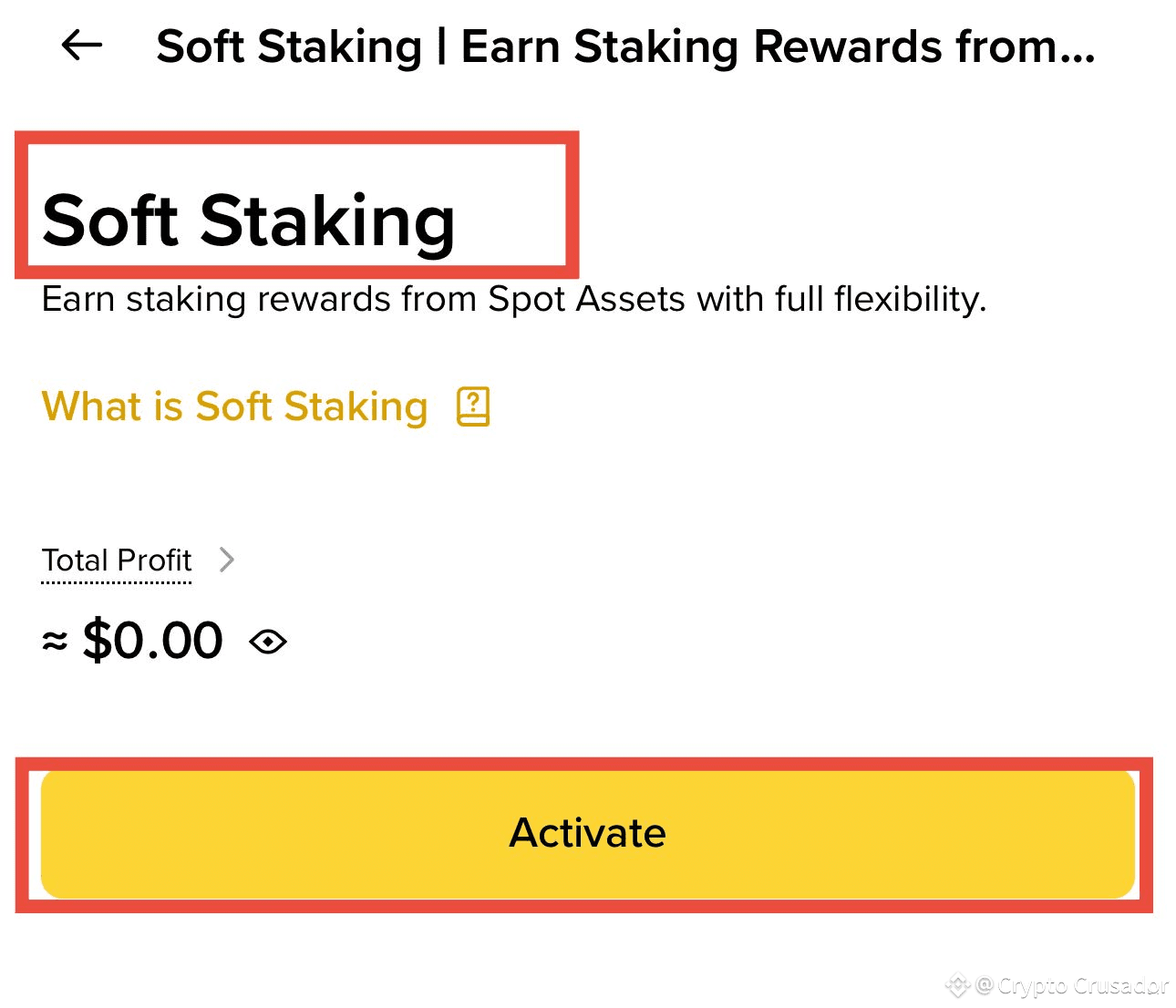Click the Binance diamond logo in watermark
The height and width of the screenshot is (1008, 1176).
pyautogui.click(x=957, y=985)
